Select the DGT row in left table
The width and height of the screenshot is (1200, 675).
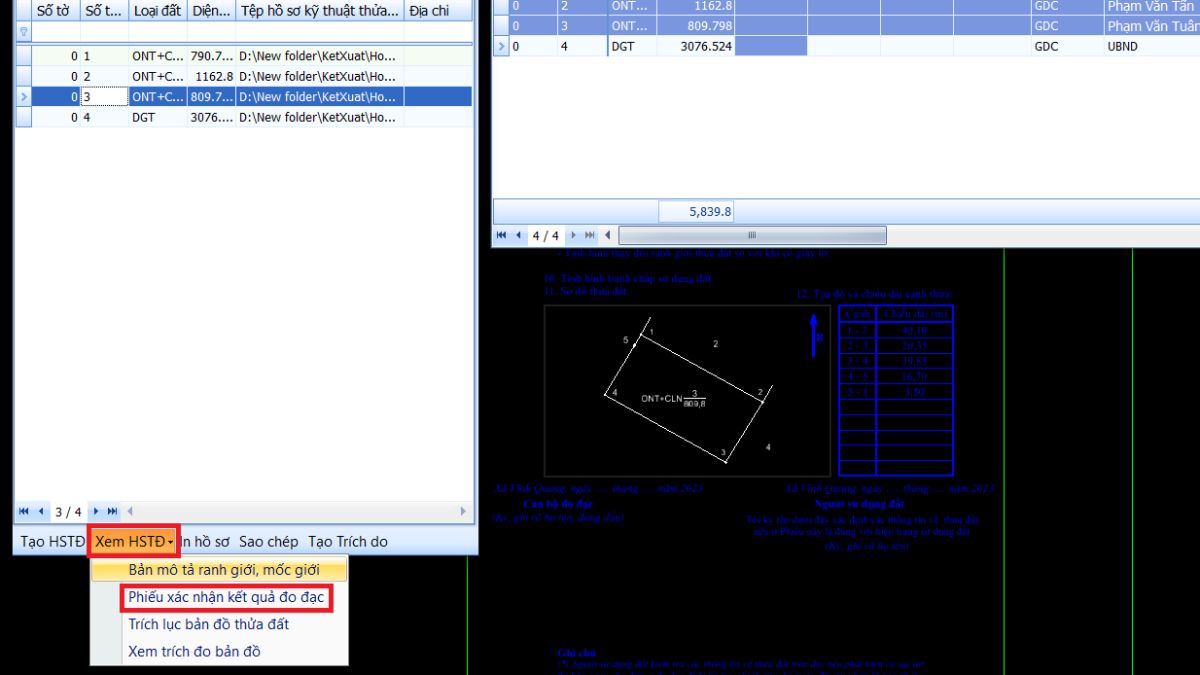pyautogui.click(x=243, y=117)
